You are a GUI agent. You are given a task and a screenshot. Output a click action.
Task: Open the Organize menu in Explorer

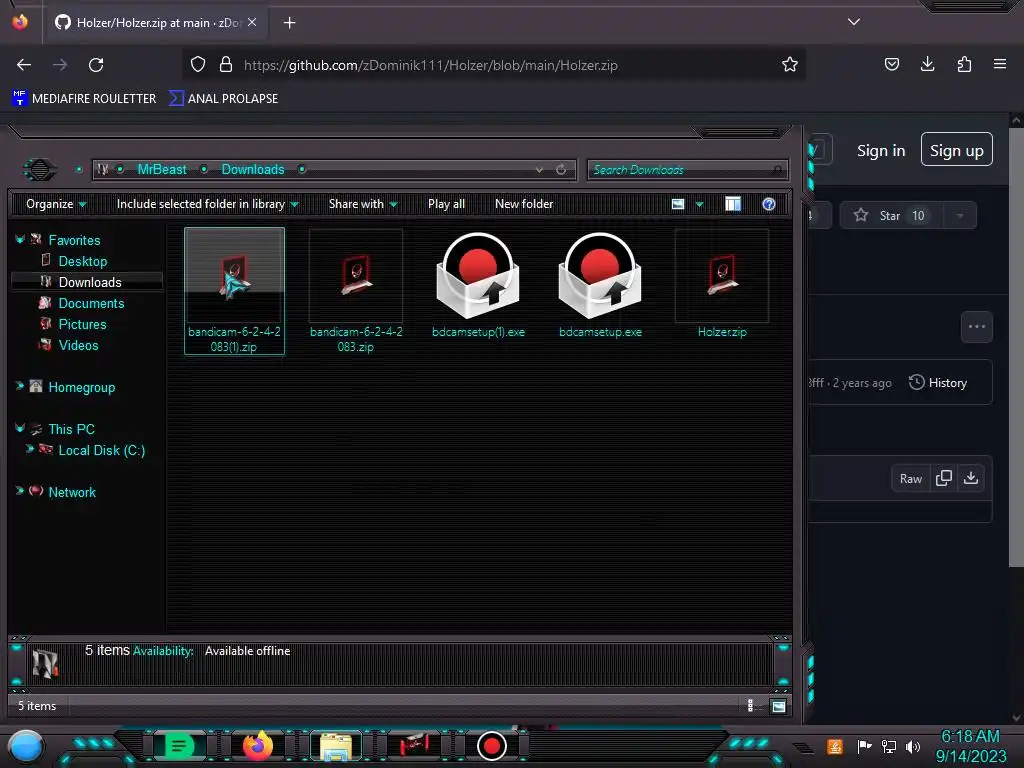(x=56, y=204)
